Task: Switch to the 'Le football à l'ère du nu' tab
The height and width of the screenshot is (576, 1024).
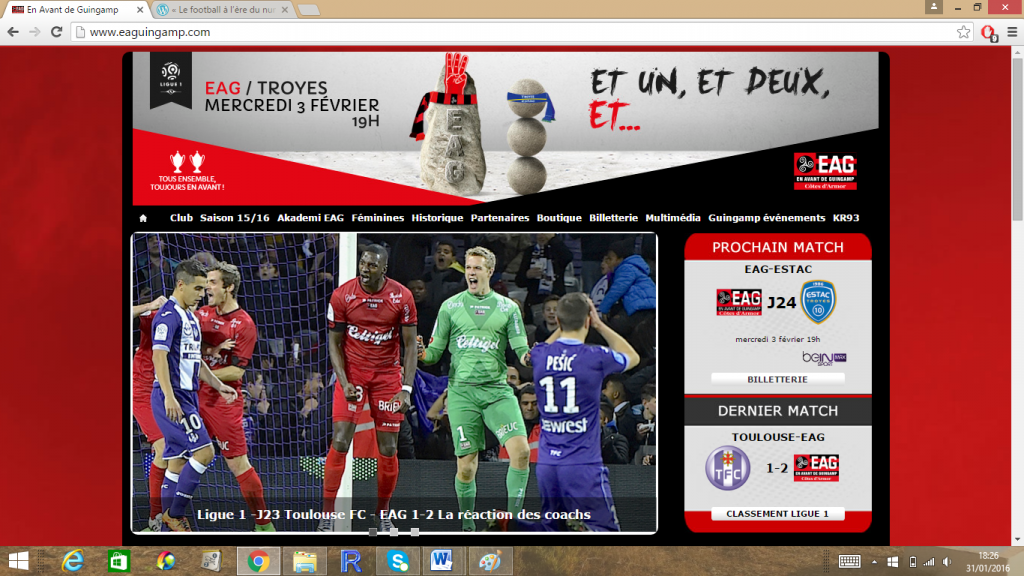Action: pyautogui.click(x=223, y=10)
